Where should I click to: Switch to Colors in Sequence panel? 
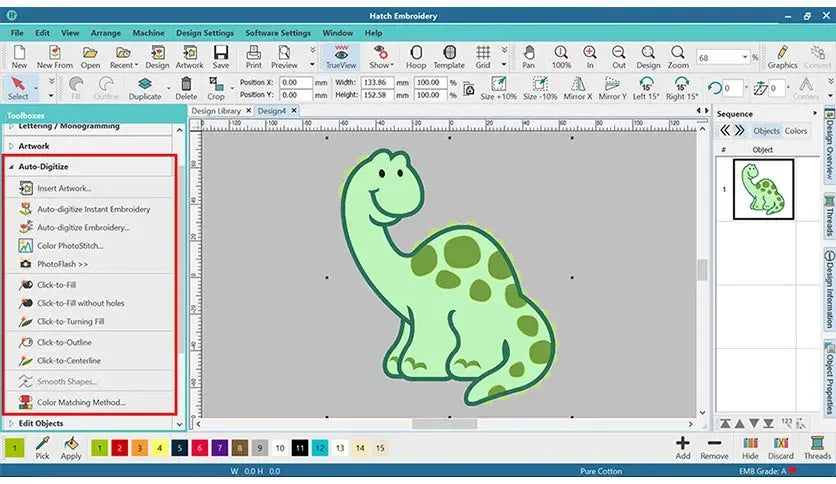795,131
